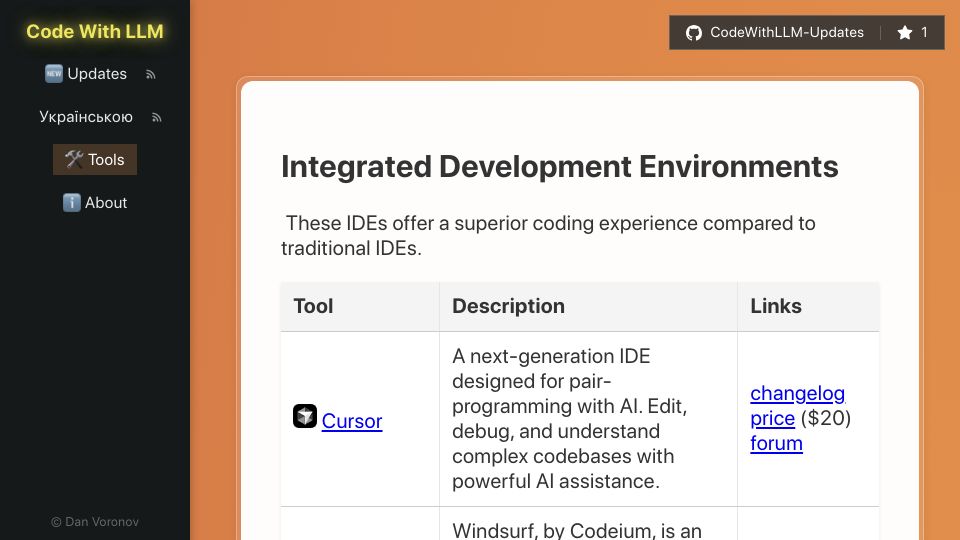Open the RSS feed icon next to Українською
960x540 pixels.
pyautogui.click(x=157, y=118)
